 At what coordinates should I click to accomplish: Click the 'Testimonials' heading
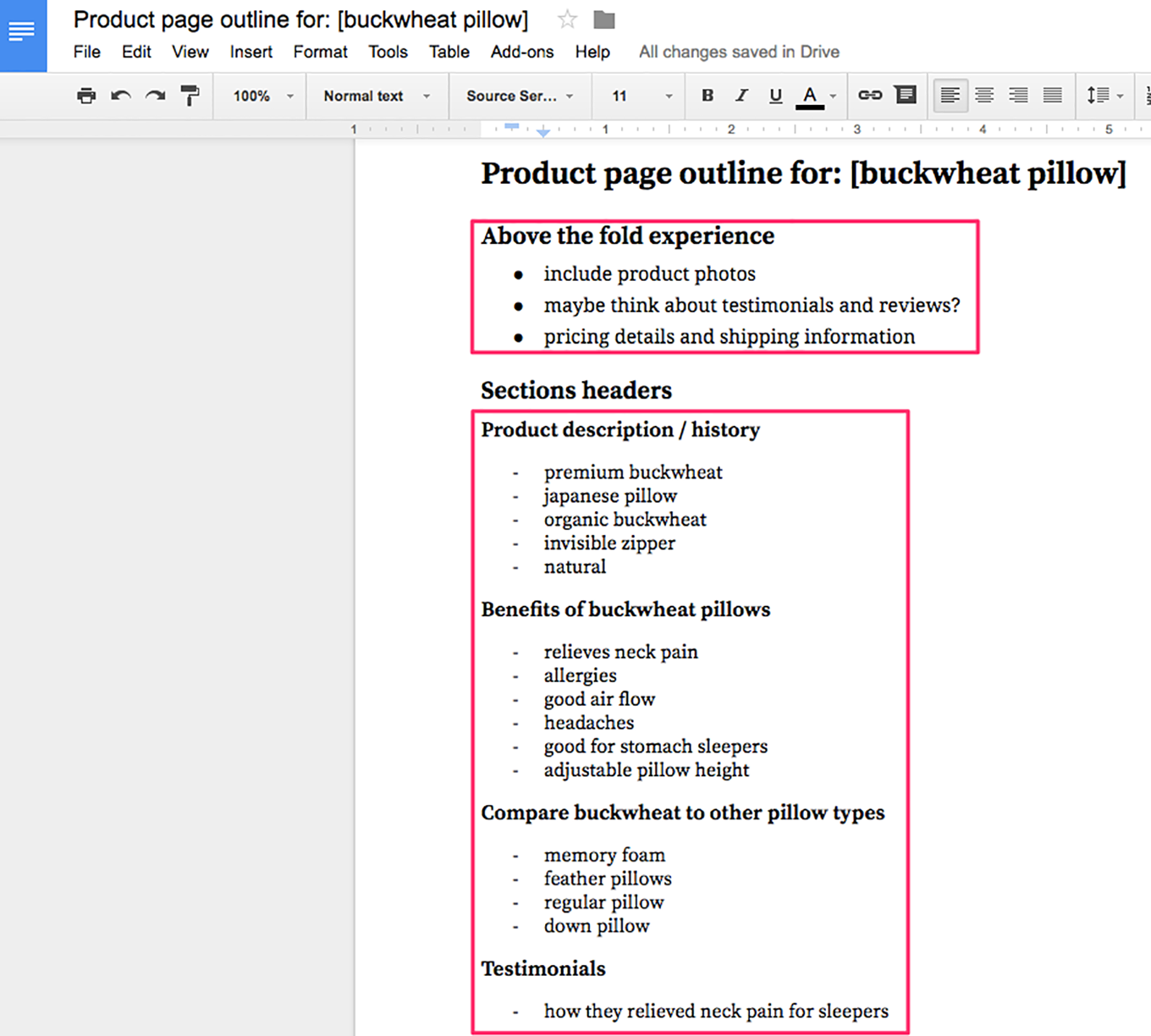click(543, 968)
